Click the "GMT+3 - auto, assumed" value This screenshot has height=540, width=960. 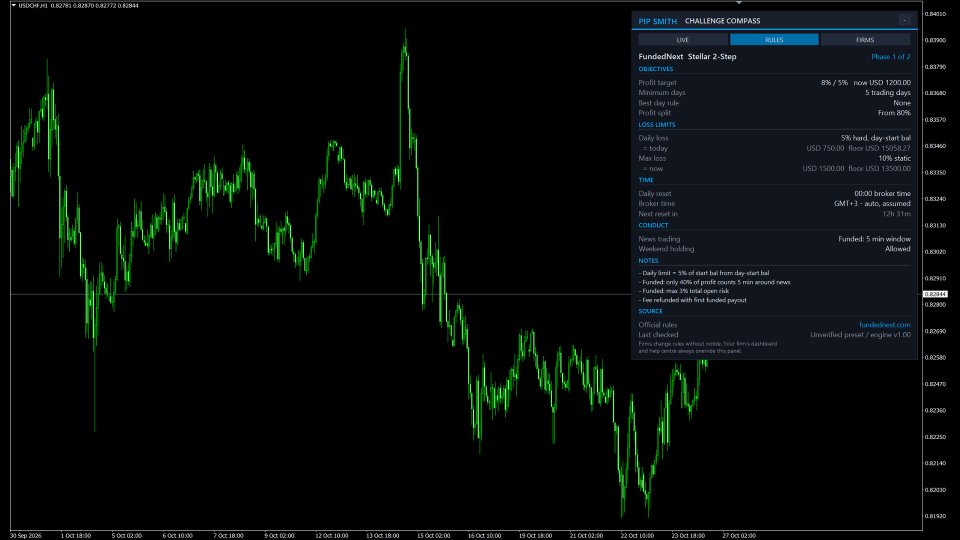click(872, 203)
